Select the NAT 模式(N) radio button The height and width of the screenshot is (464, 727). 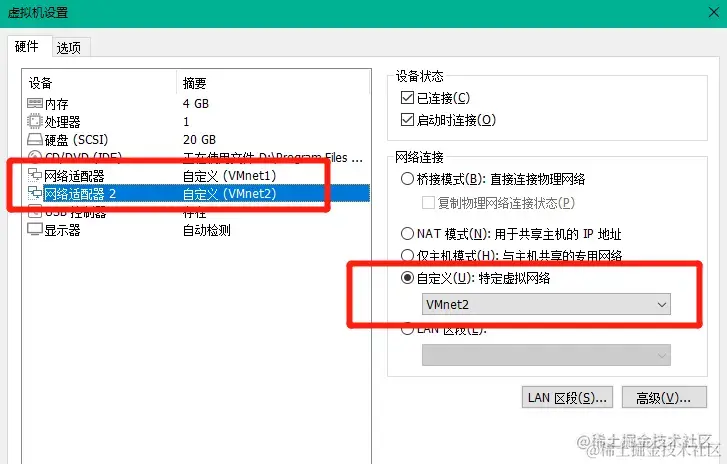coord(407,233)
